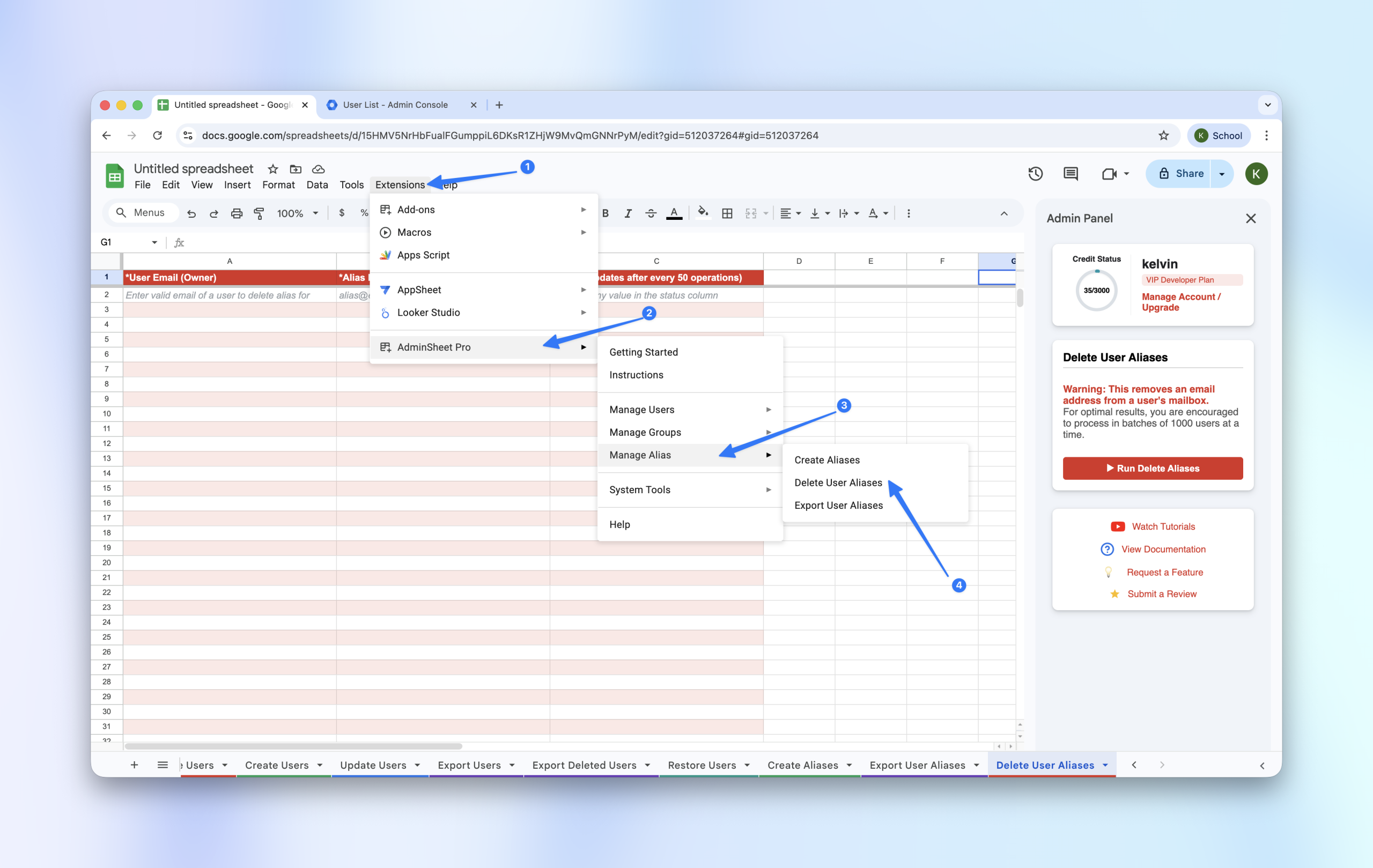
Task: Click the print icon in toolbar
Action: point(236,213)
